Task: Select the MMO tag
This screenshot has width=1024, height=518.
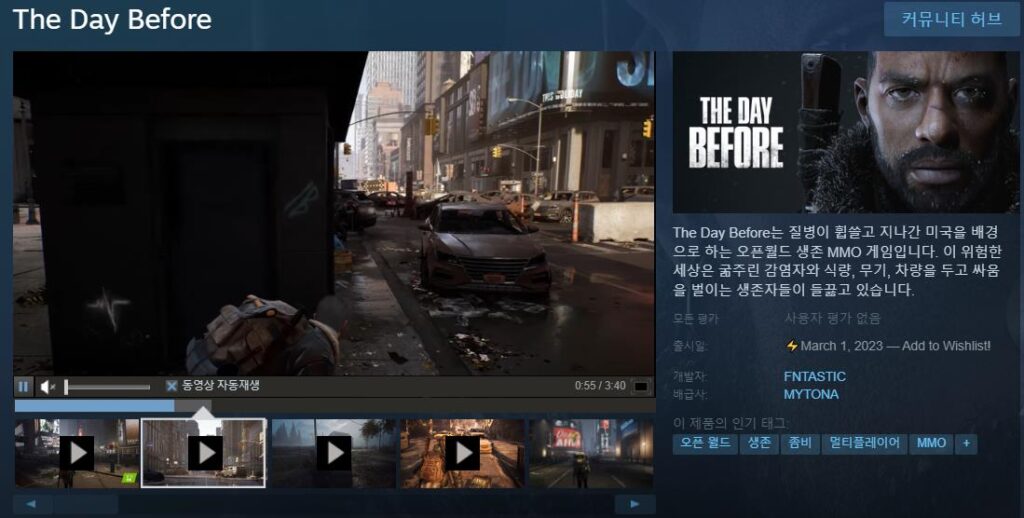Action: pyautogui.click(x=931, y=443)
